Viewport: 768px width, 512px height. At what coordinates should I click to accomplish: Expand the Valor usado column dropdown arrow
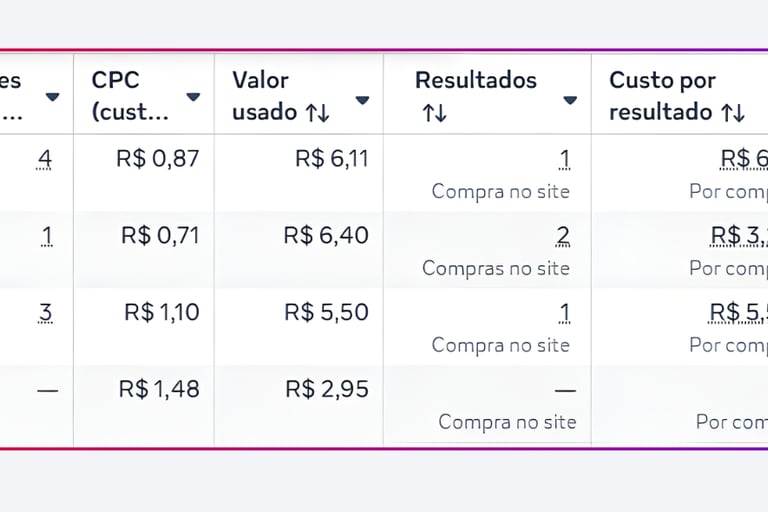pyautogui.click(x=362, y=99)
